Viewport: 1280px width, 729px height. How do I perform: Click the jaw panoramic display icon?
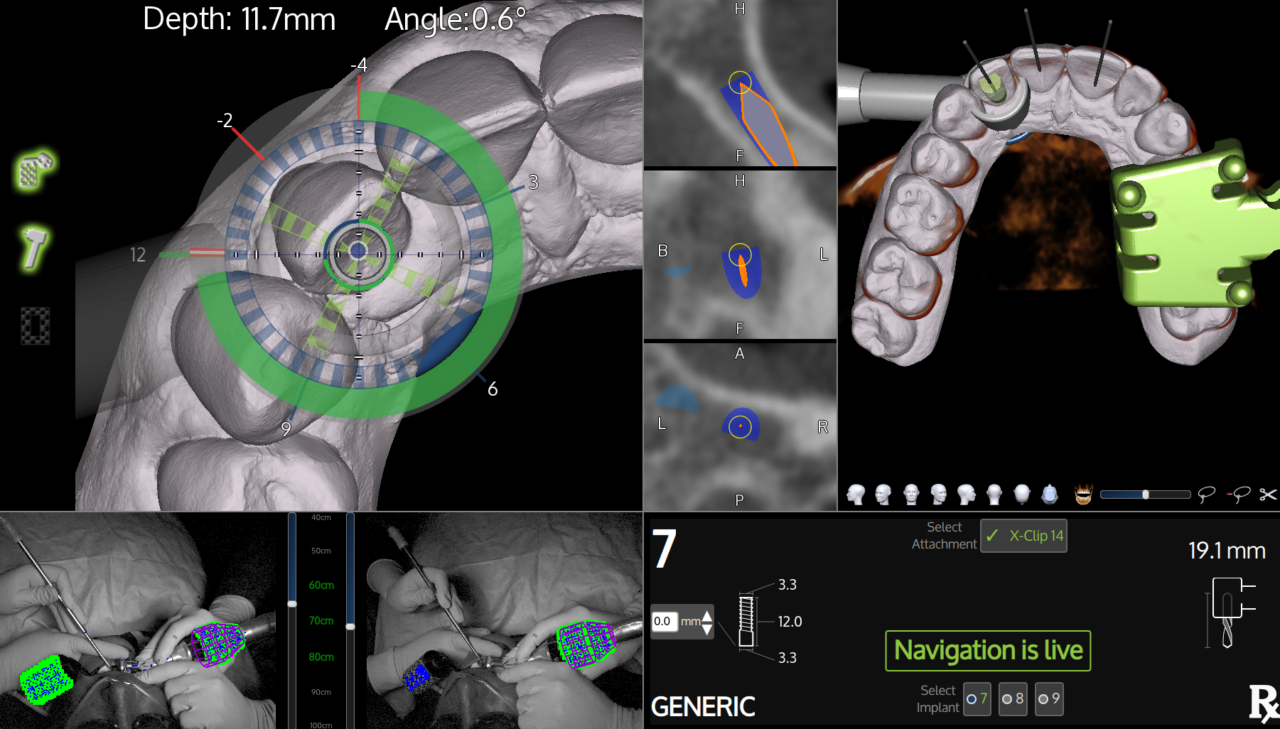click(x=1082, y=494)
